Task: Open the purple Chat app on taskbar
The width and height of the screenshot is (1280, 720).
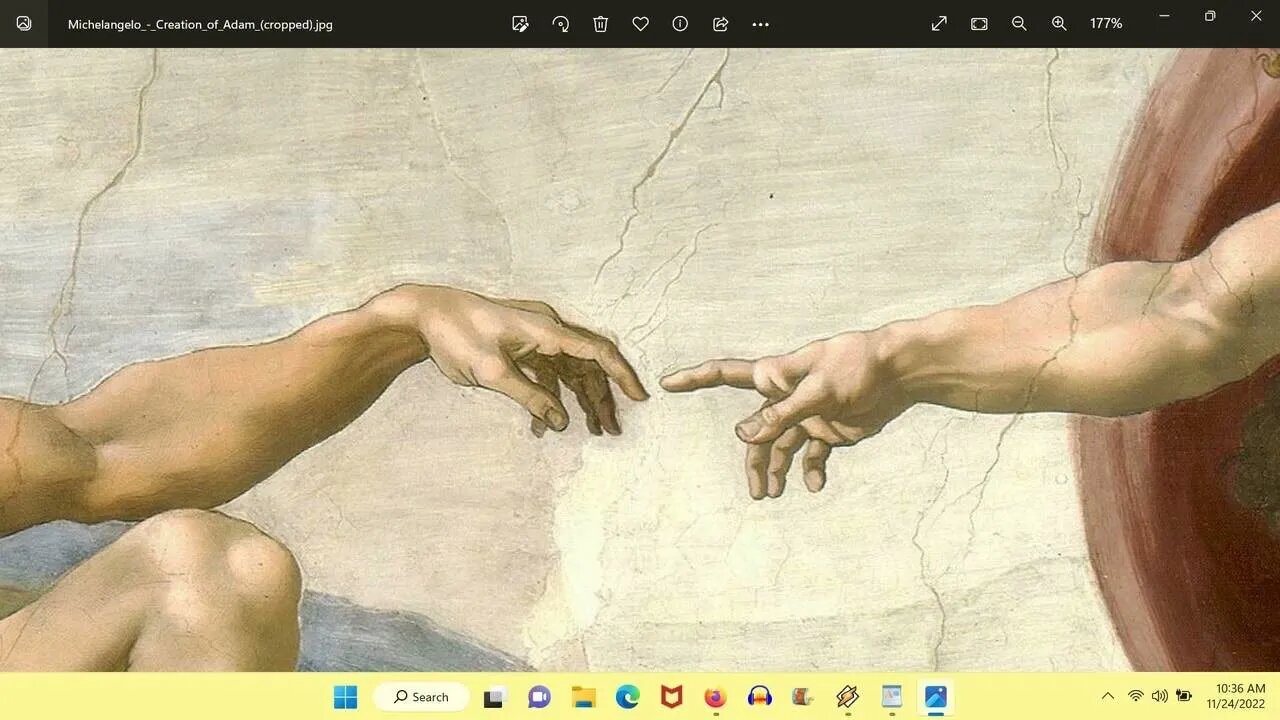Action: pyautogui.click(x=539, y=697)
